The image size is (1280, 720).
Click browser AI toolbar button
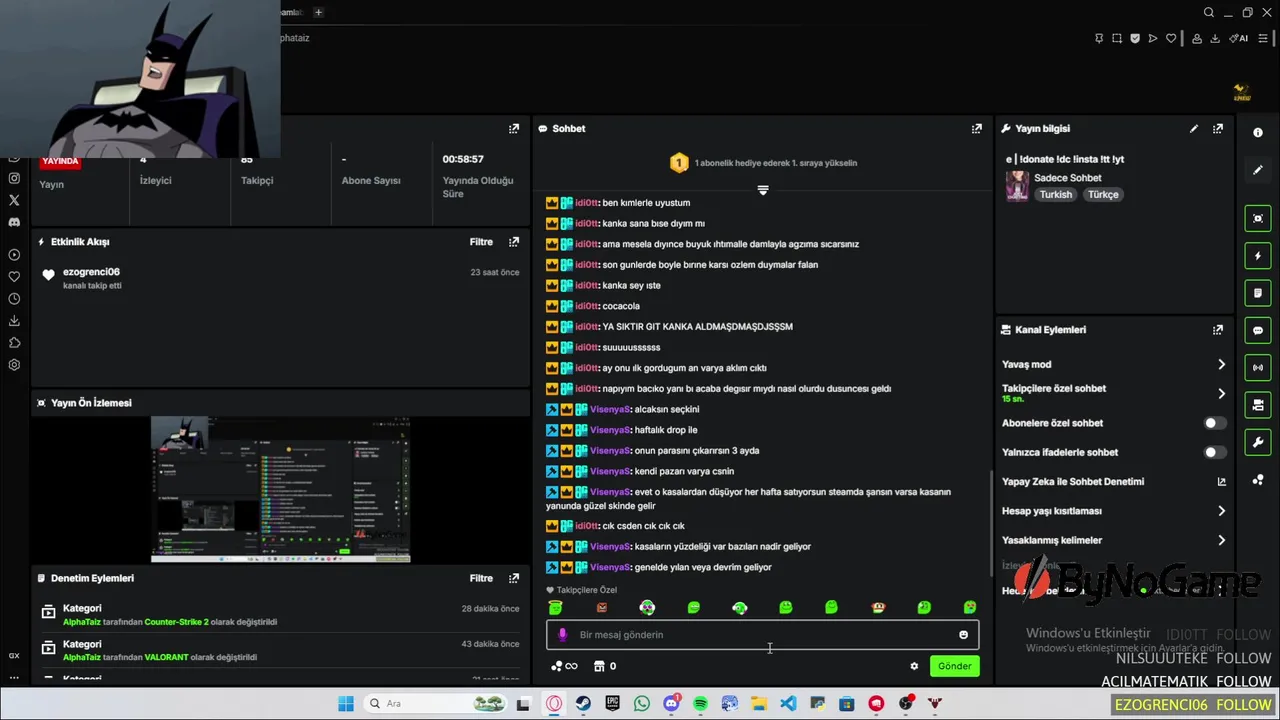(1240, 38)
